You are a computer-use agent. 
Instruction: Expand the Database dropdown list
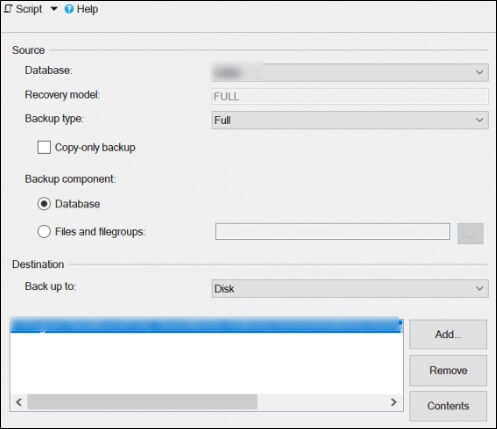[x=350, y=72]
